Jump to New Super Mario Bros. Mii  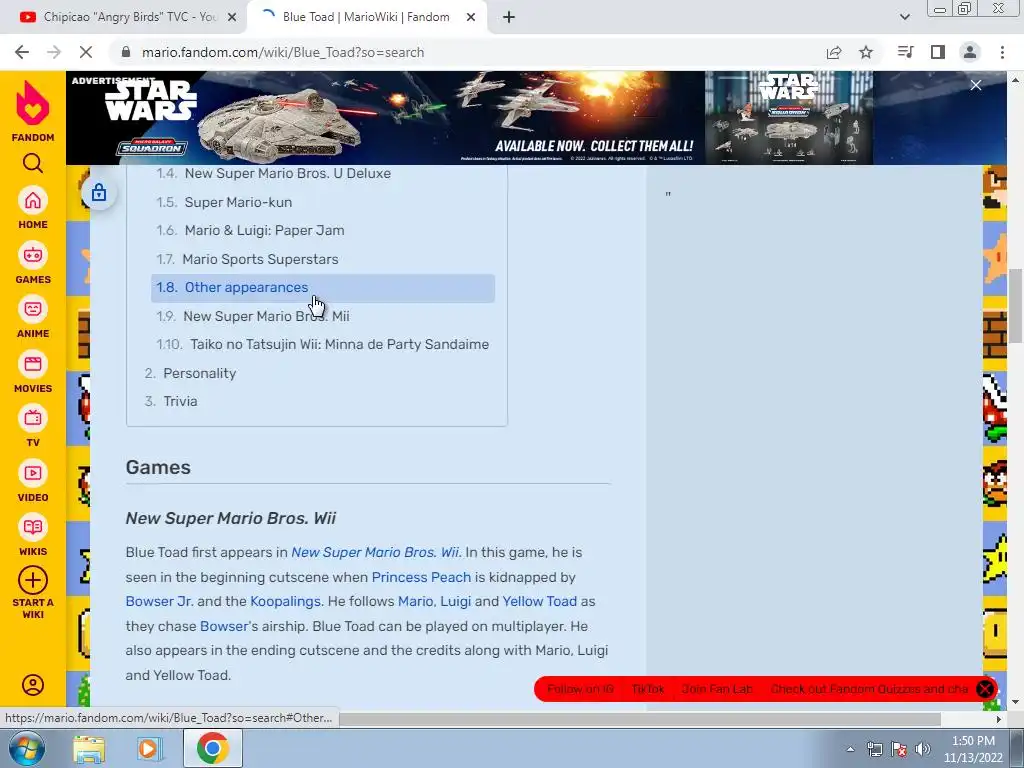266,316
